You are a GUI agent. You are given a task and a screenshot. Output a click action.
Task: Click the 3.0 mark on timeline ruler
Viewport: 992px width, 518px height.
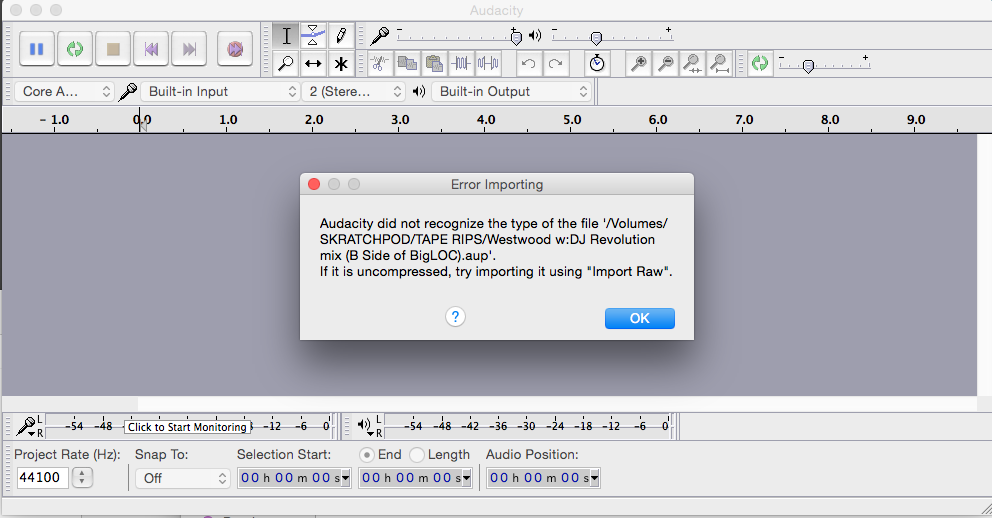click(x=400, y=120)
